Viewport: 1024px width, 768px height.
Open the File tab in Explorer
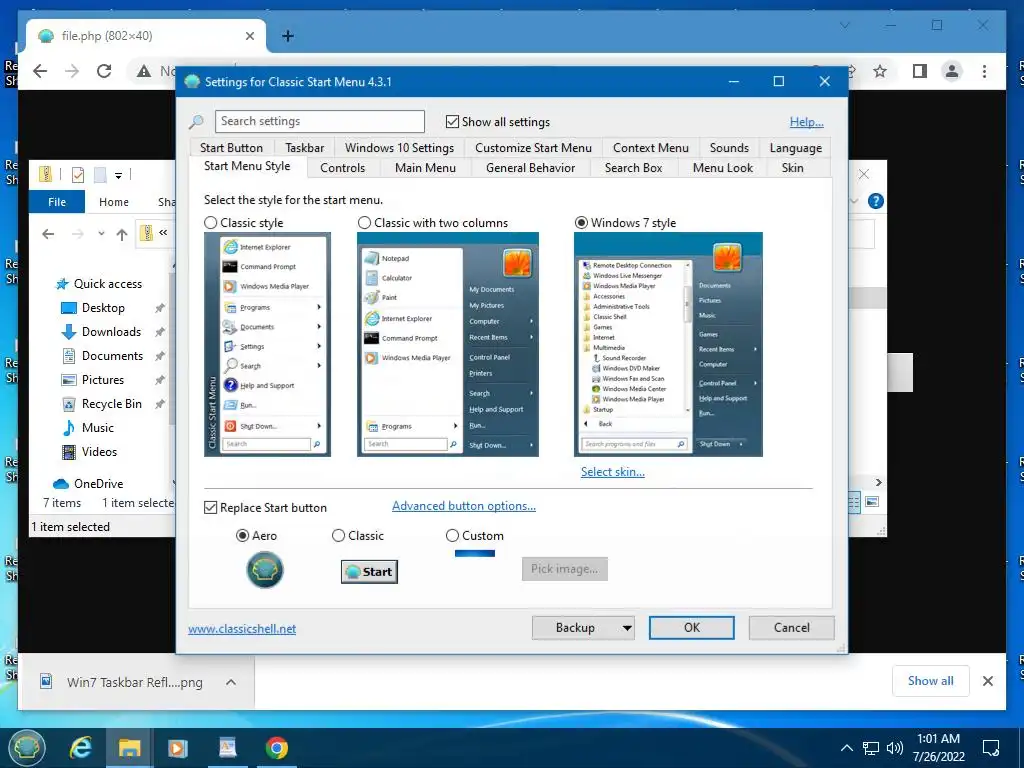tap(57, 202)
